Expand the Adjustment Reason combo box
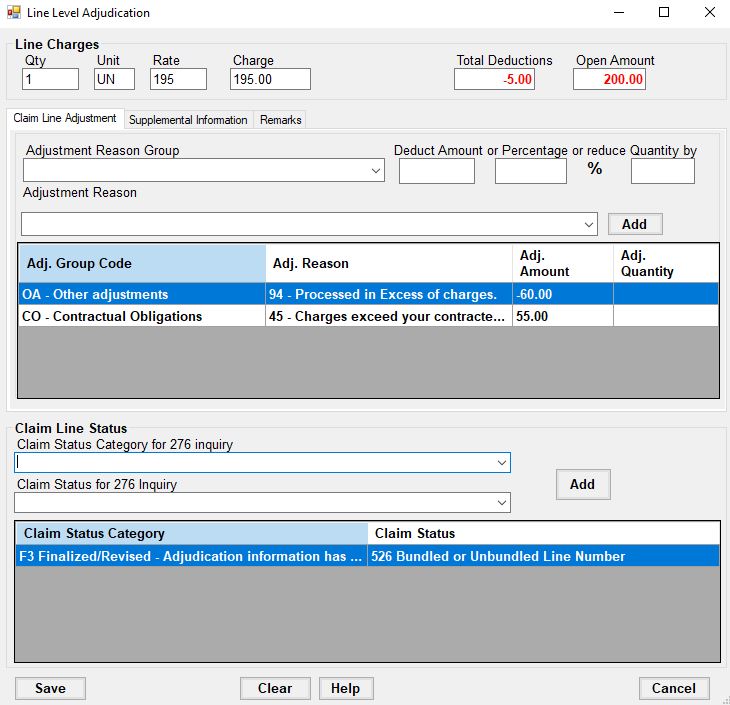The image size is (730, 705). pos(588,224)
